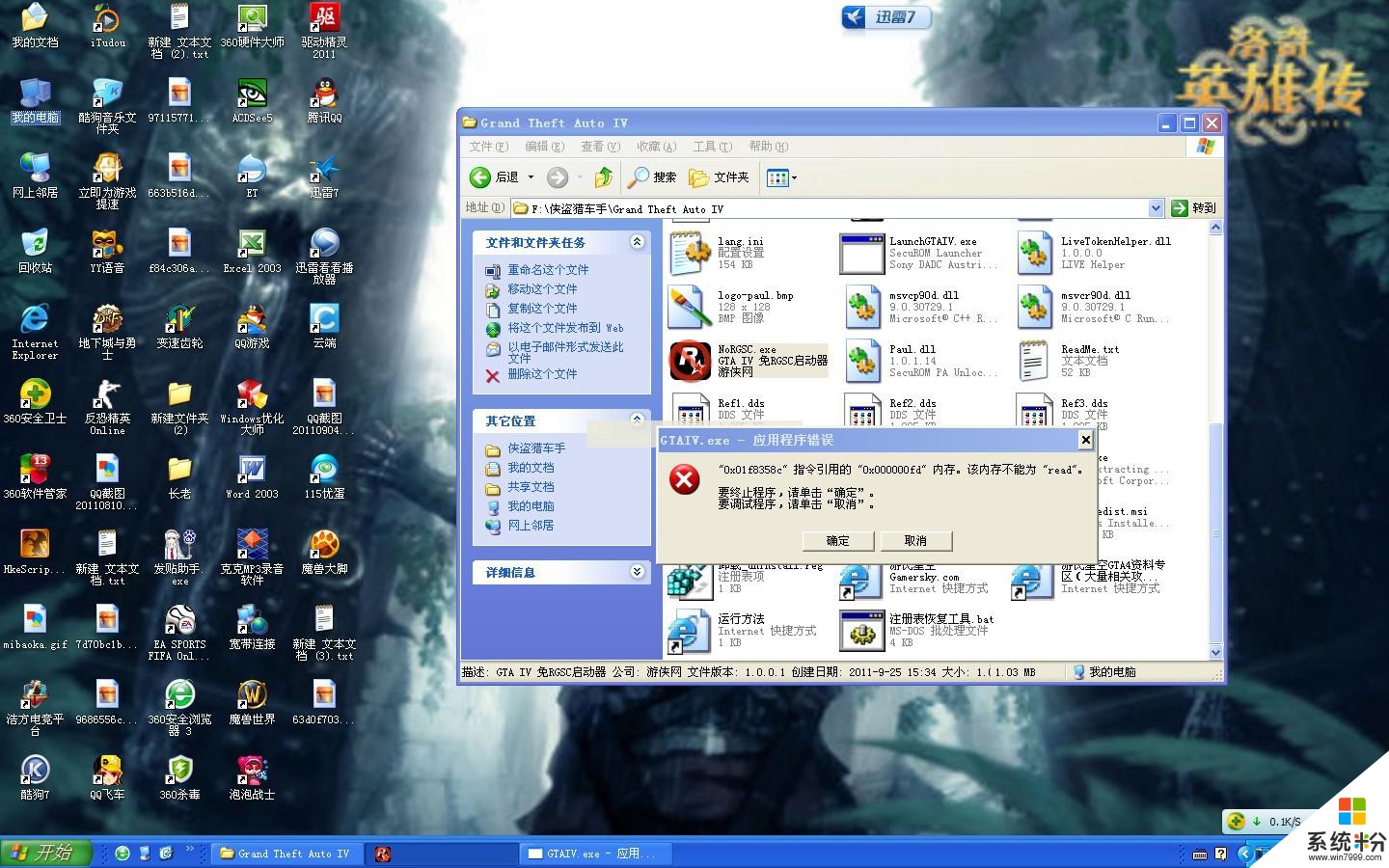
Task: Open the 查看(V) menu
Action: click(600, 147)
